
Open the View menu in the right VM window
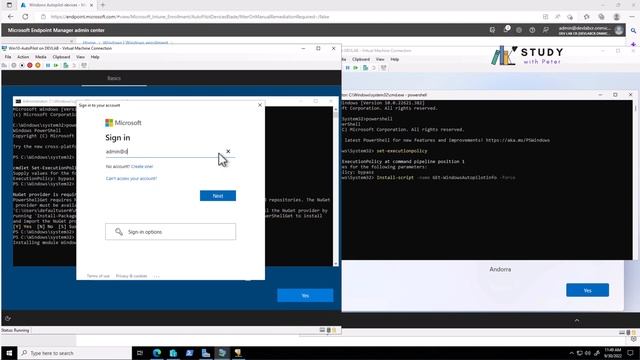(x=380, y=59)
